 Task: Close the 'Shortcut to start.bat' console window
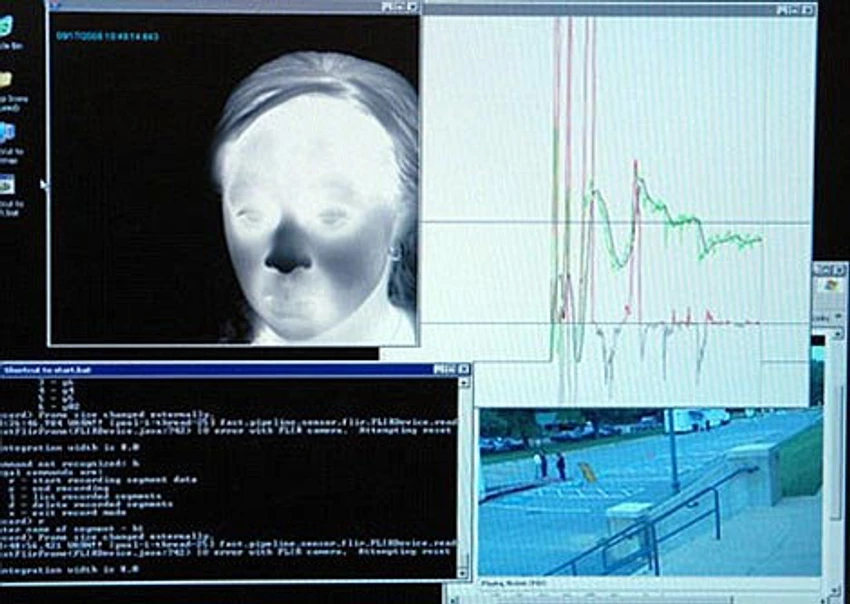(463, 369)
